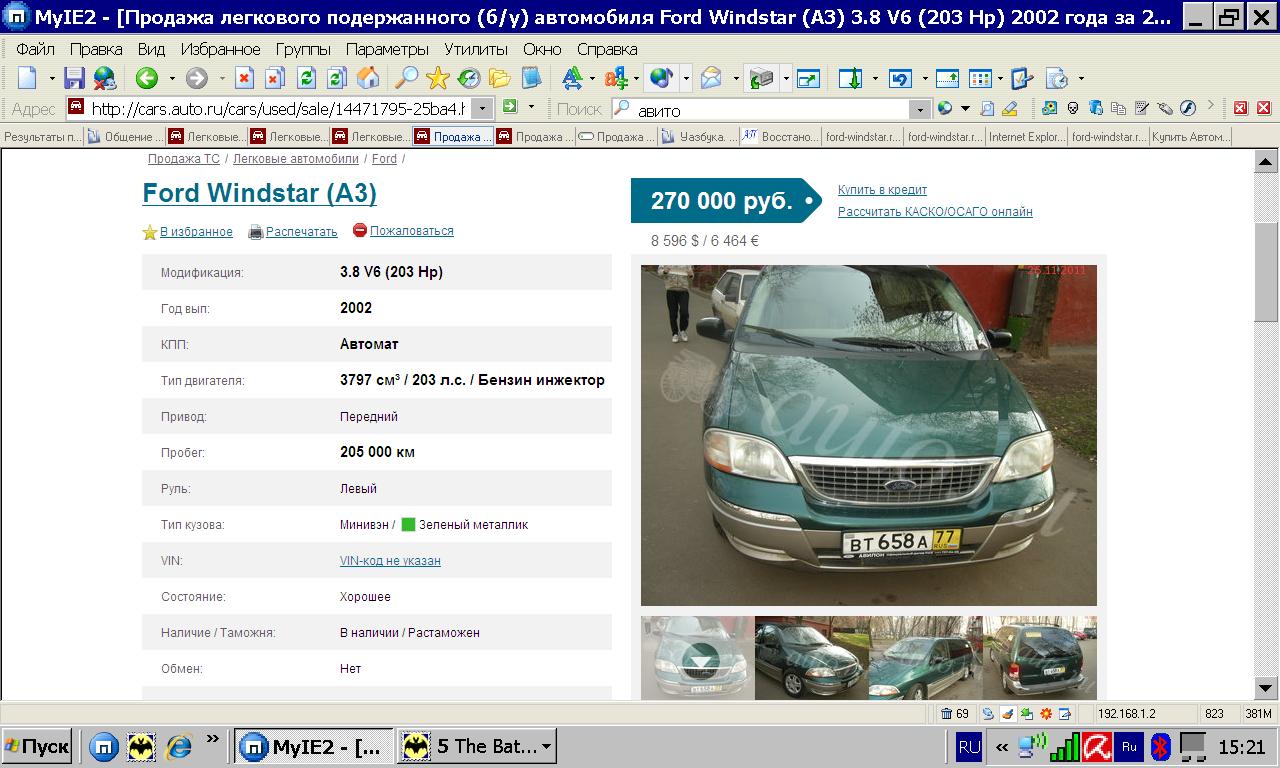
Task: Switch to the Internet Explor... tab
Action: 1027,137
